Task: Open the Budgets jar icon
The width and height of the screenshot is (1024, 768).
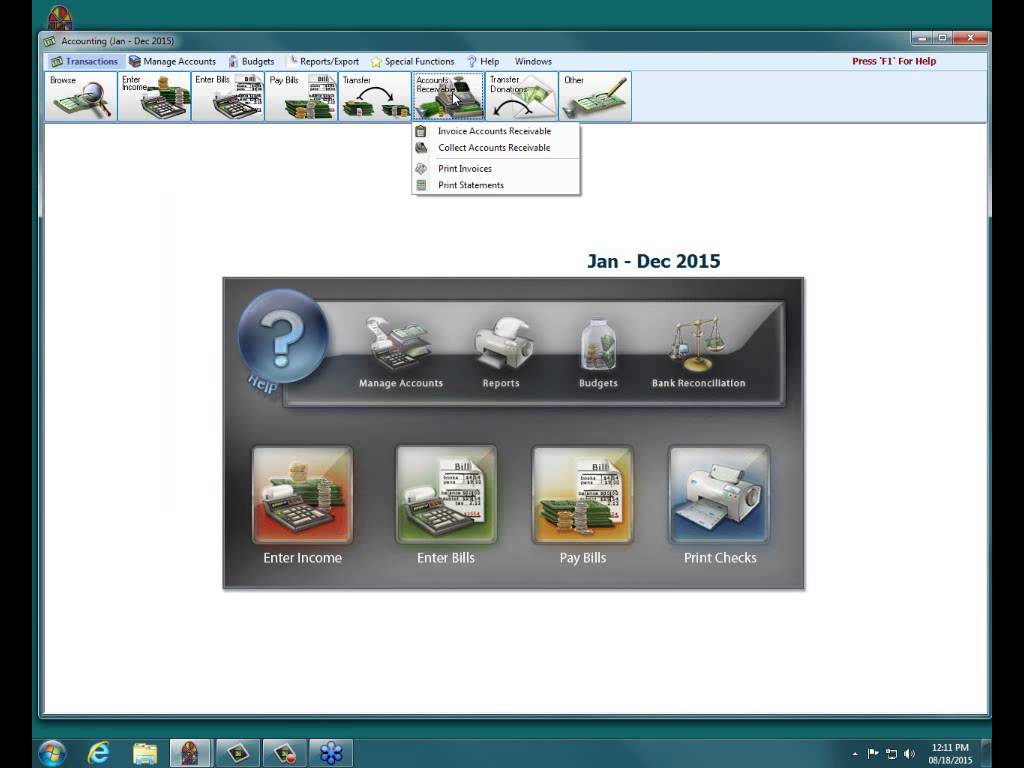Action: (597, 345)
